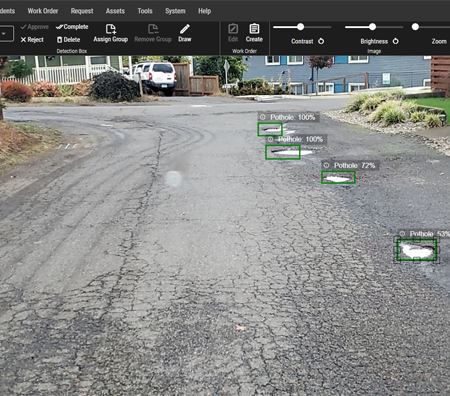The height and width of the screenshot is (396, 450).
Task: Open the Request menu
Action: pyautogui.click(x=82, y=11)
